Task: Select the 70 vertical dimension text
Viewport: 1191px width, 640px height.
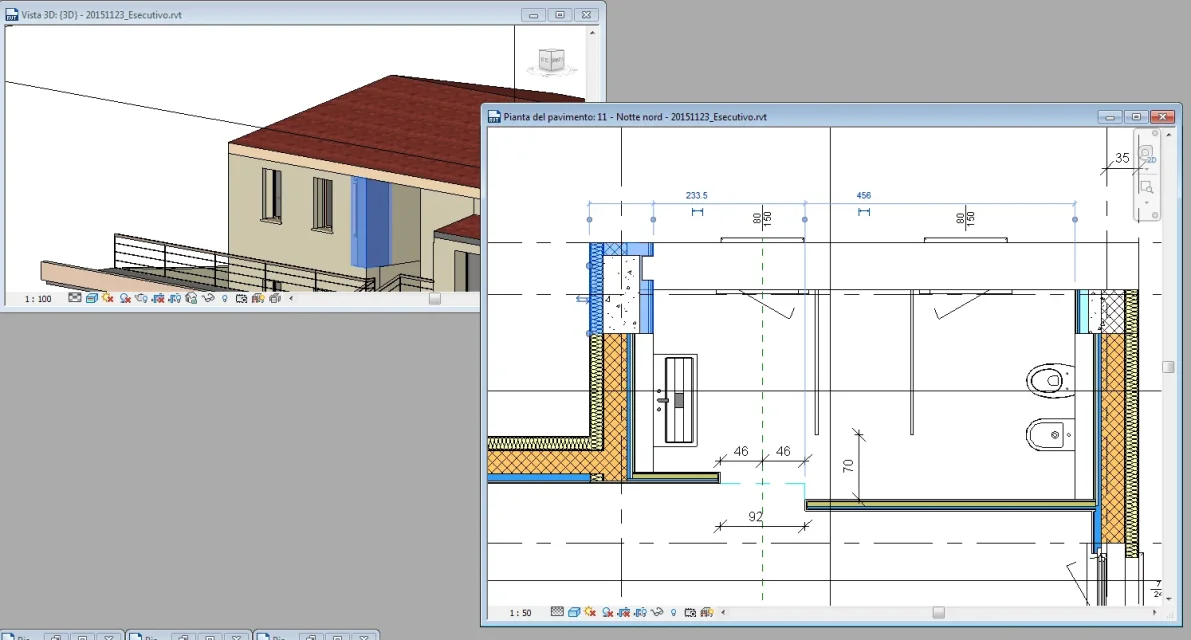Action: (x=848, y=466)
